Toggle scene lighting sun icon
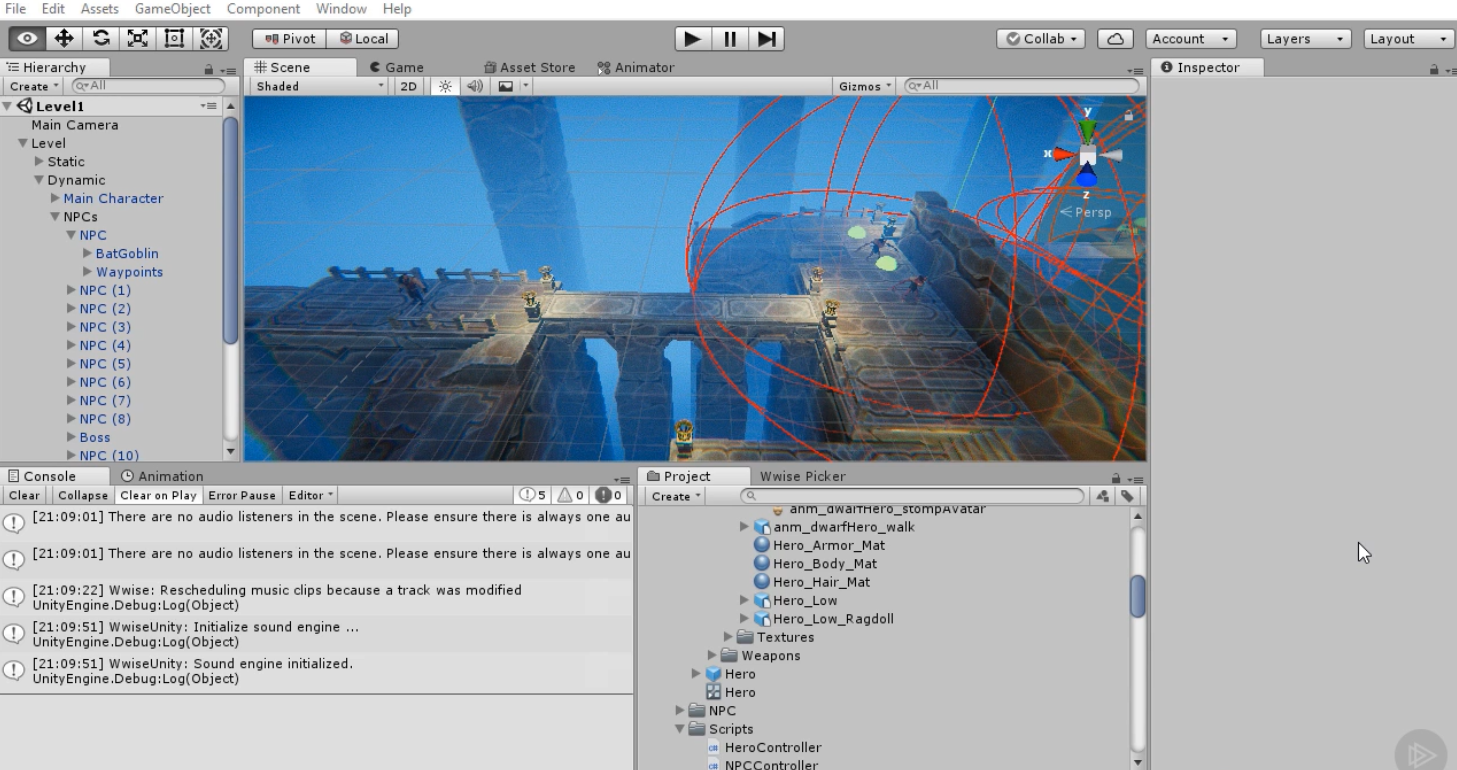 [x=445, y=86]
